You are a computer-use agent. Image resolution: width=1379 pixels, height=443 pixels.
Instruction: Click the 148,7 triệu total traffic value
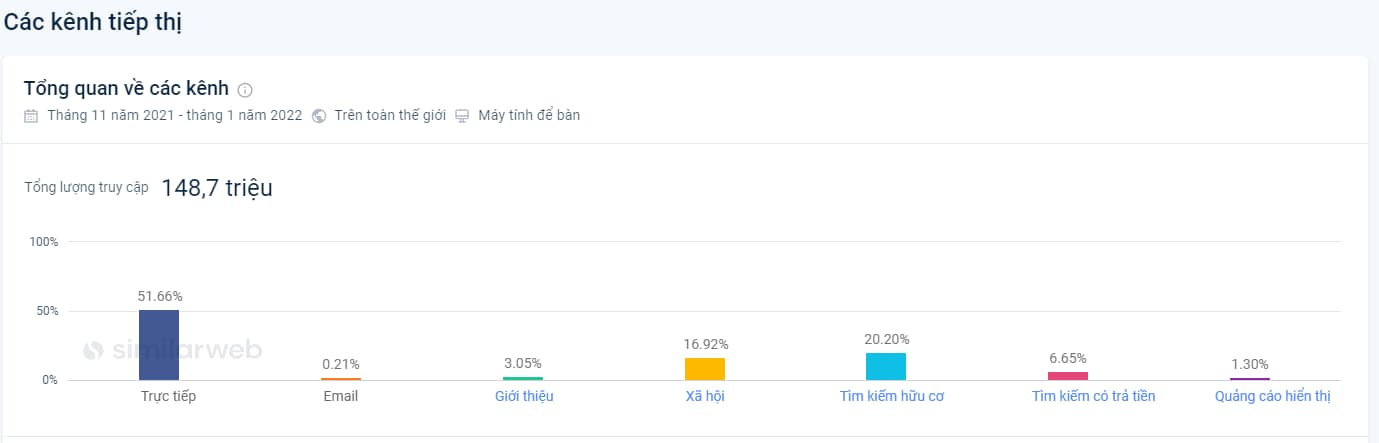217,188
